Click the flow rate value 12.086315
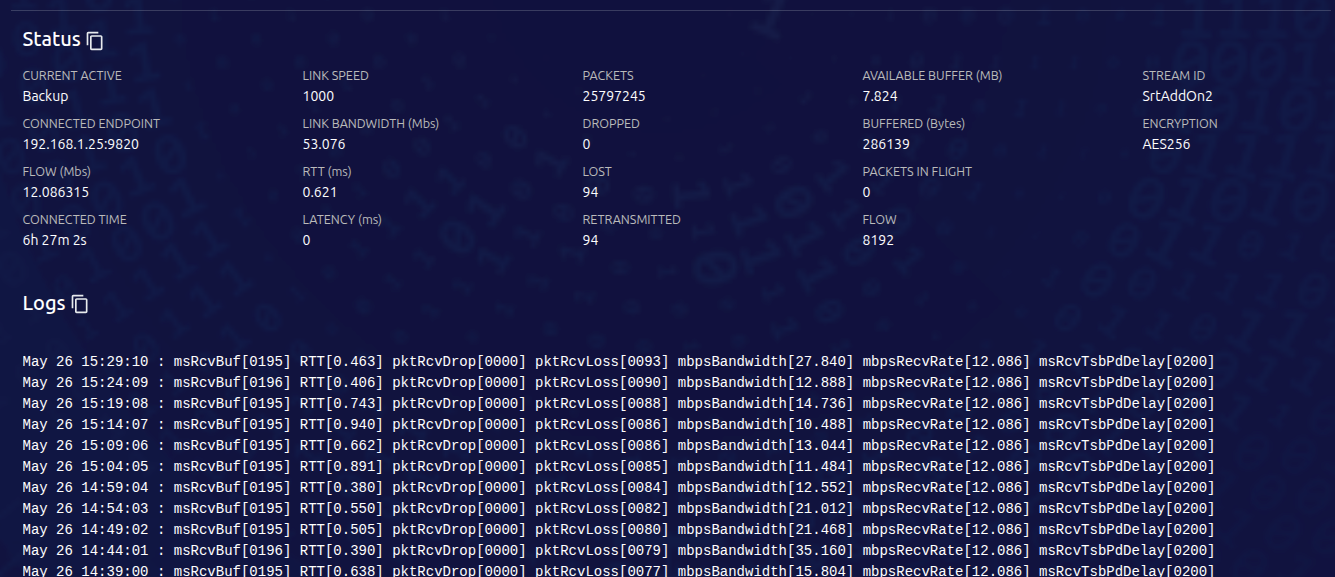1335x577 pixels. pos(56,192)
